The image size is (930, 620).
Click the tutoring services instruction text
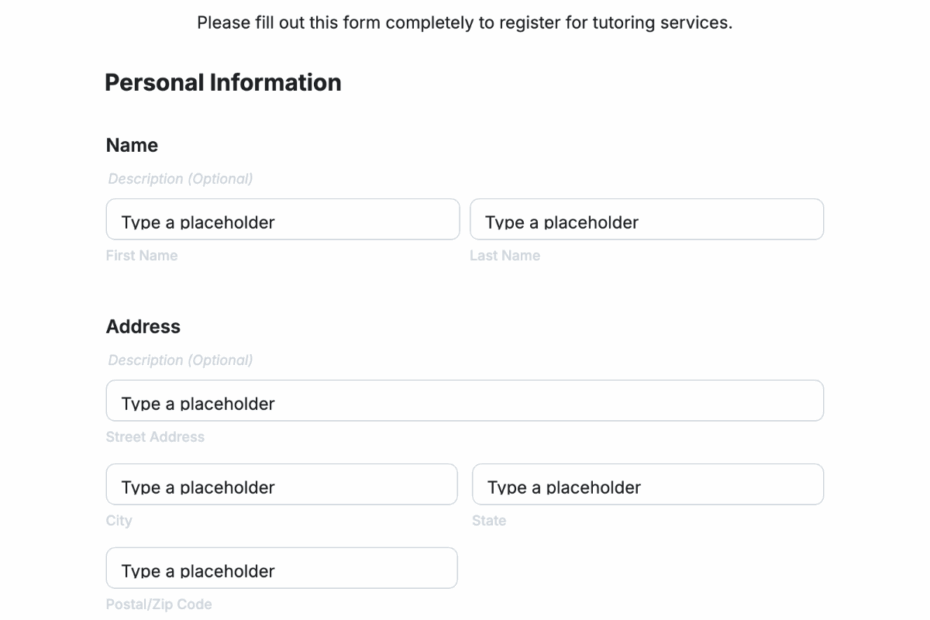tap(464, 21)
